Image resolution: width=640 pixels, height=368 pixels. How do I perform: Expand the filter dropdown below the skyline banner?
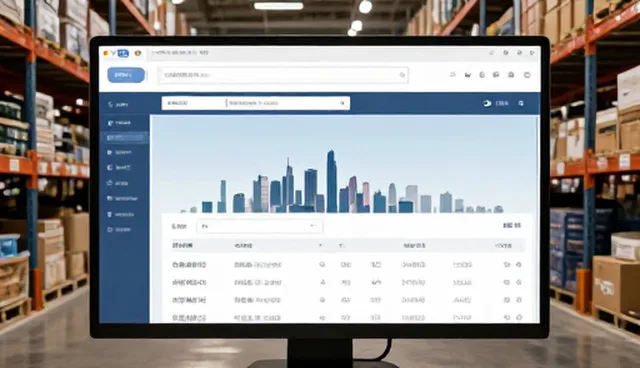click(260, 226)
